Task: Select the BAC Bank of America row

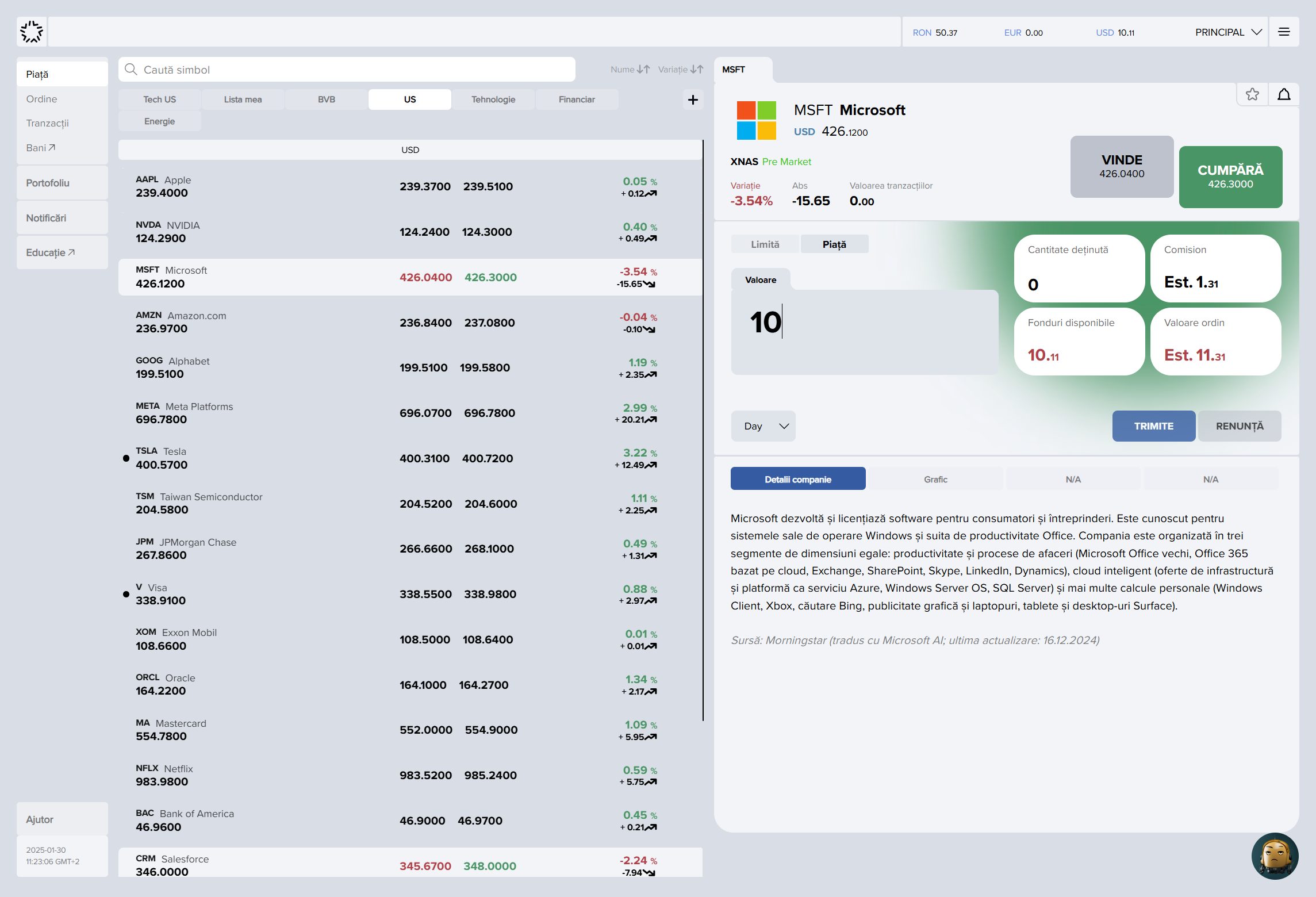Action: (410, 821)
